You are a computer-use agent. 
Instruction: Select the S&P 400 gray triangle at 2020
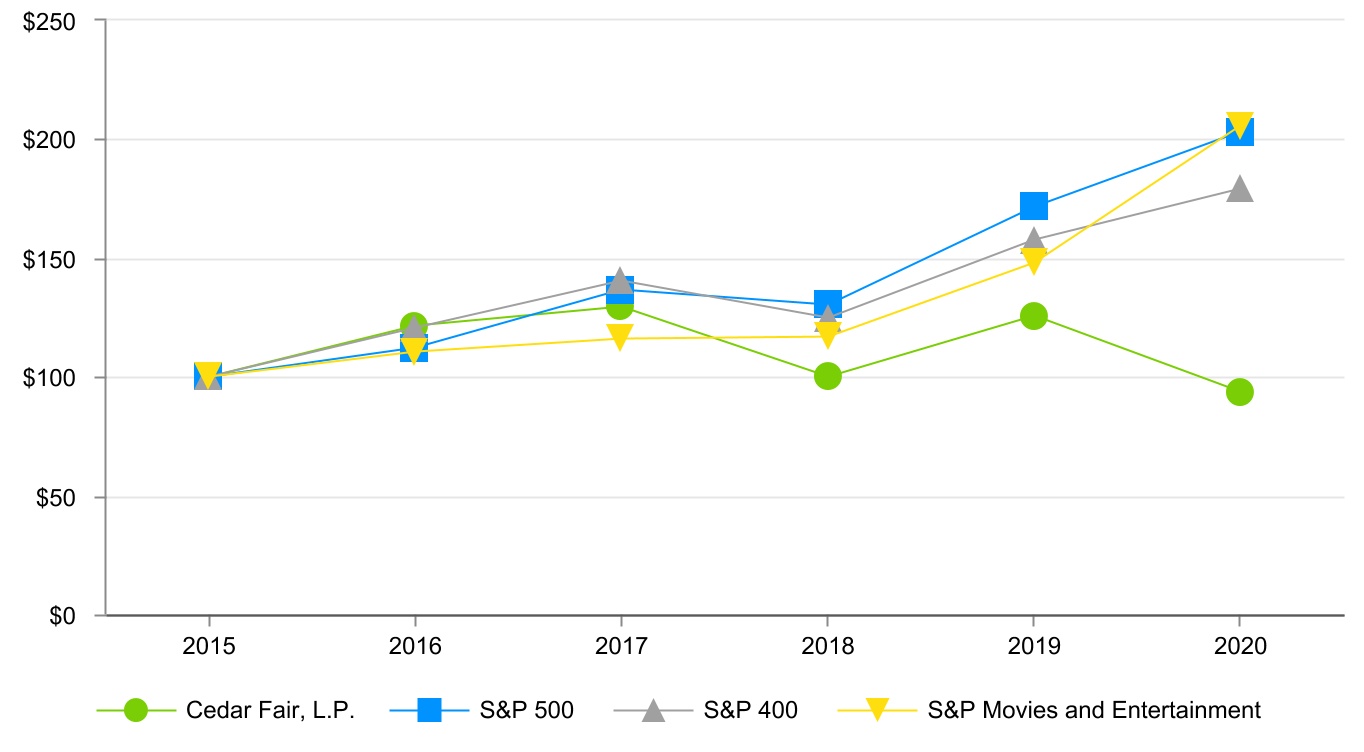pos(1239,188)
